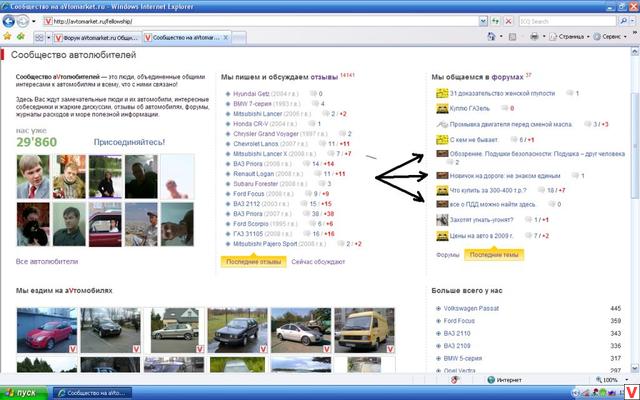Open the BMW 5-серия list entry
The height and width of the screenshot is (400, 640).
coord(463,358)
